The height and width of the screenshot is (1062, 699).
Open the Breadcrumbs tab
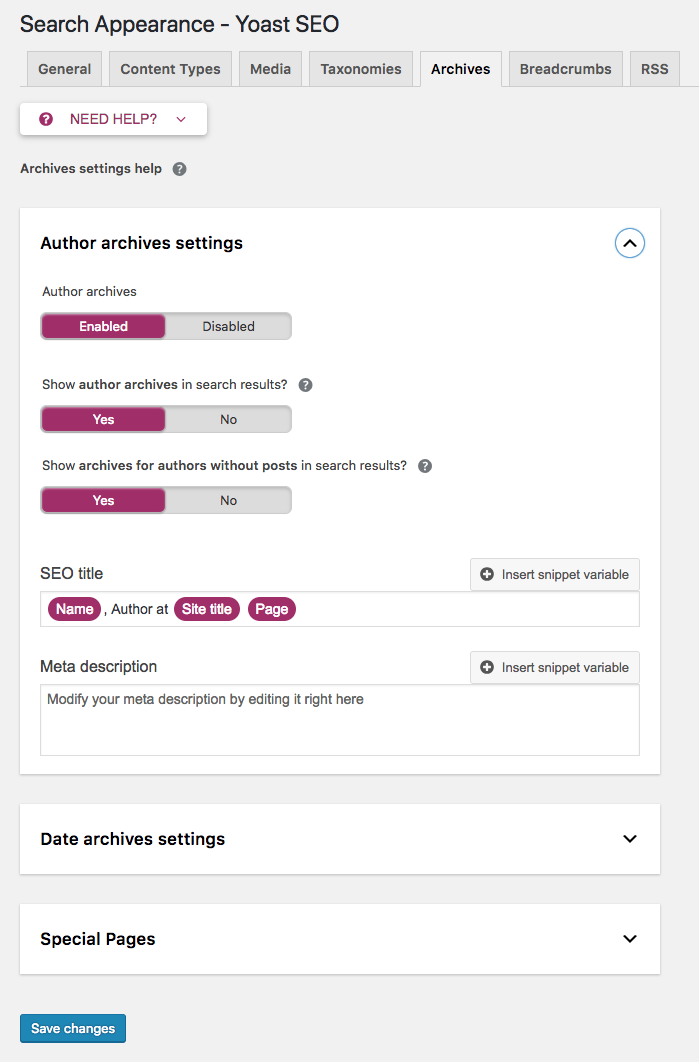(x=566, y=69)
